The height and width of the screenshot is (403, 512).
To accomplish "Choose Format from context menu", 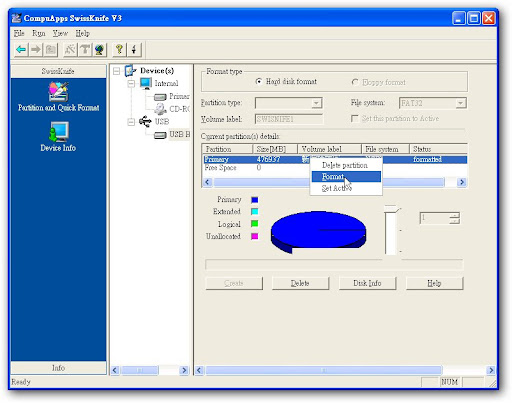I will 346,177.
